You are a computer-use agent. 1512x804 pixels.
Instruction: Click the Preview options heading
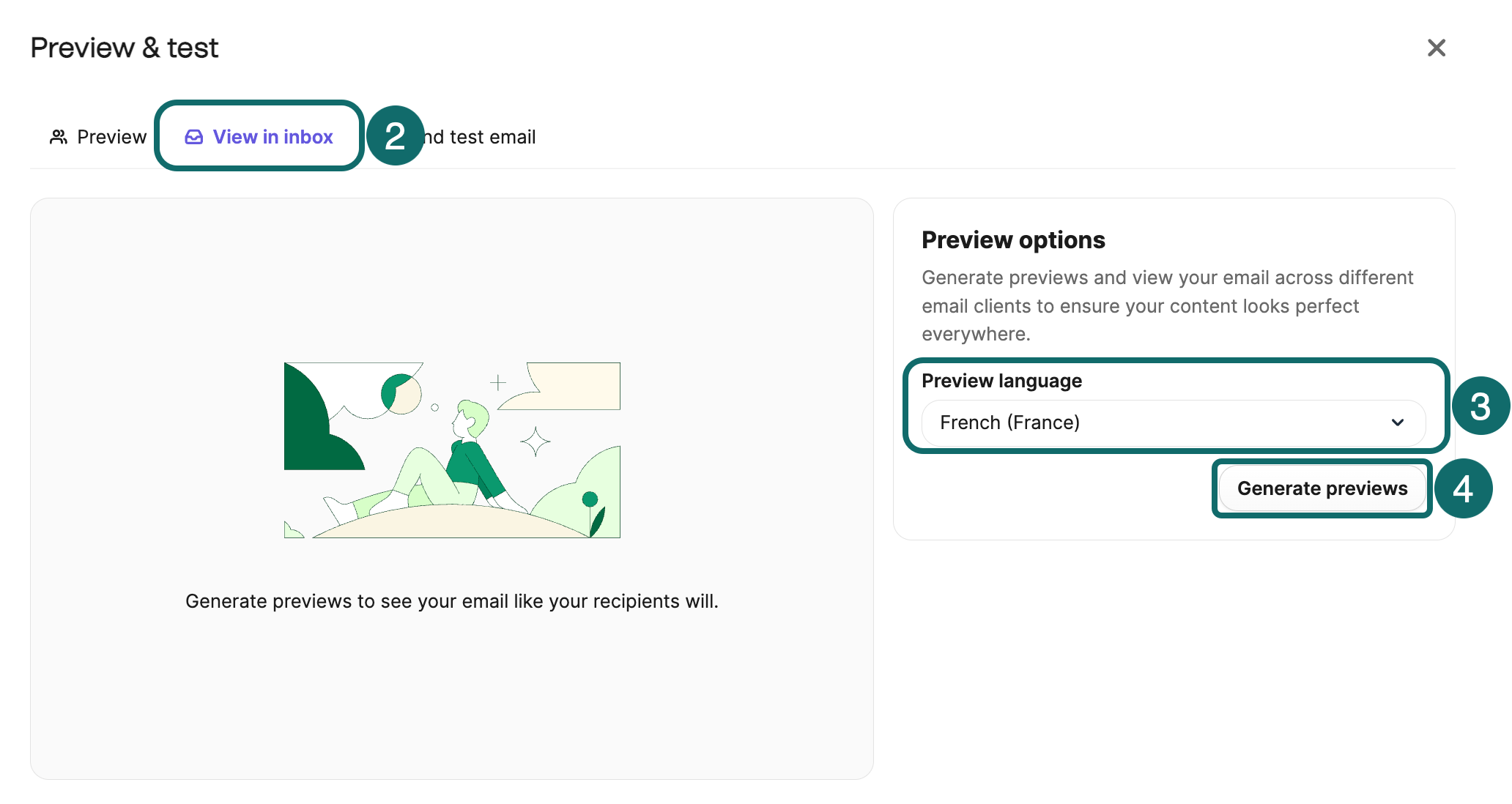pos(1013,239)
